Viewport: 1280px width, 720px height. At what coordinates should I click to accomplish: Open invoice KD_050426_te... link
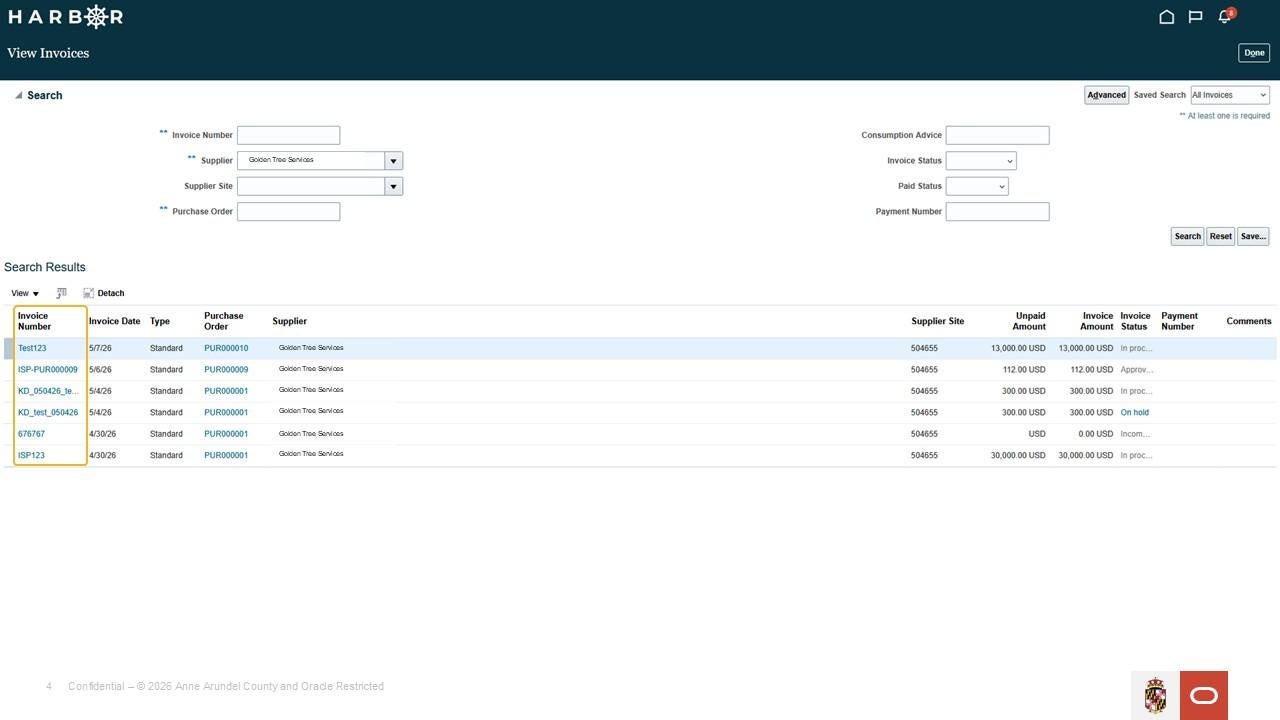(x=48, y=391)
